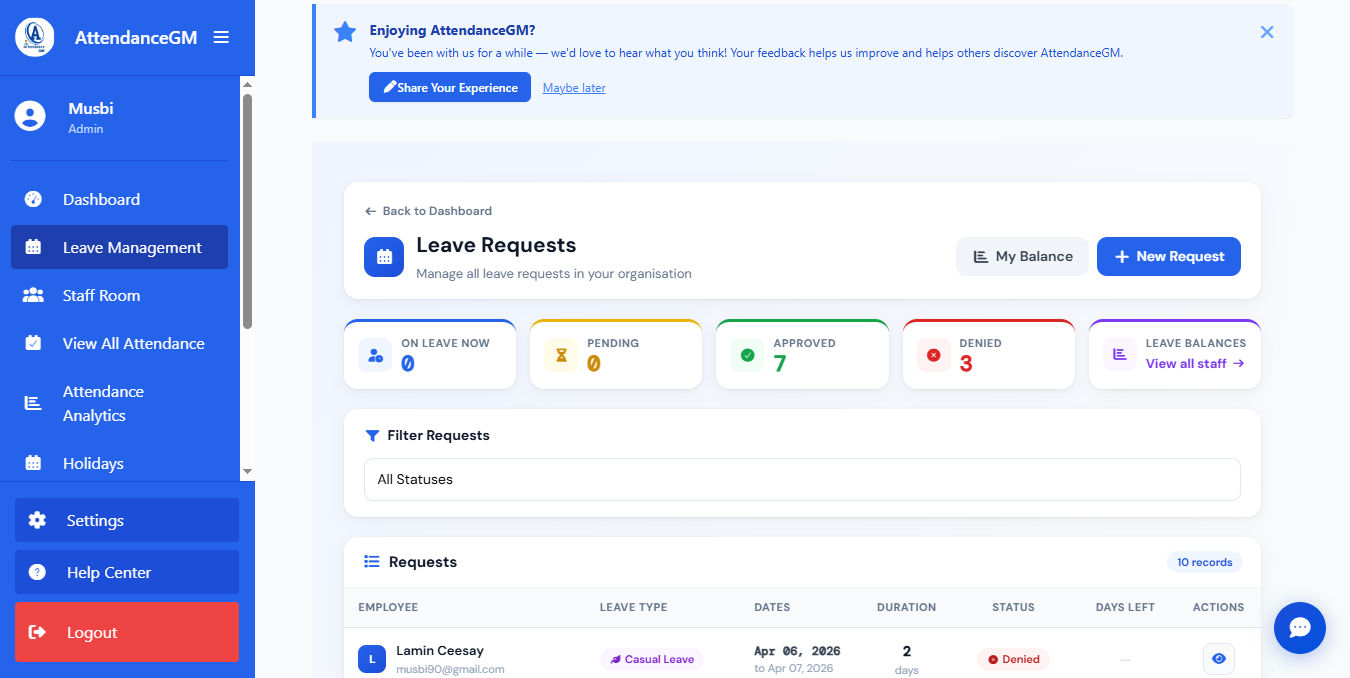The image size is (1350, 678).
Task: Click employee name Lamin Ceesay
Action: 440,651
